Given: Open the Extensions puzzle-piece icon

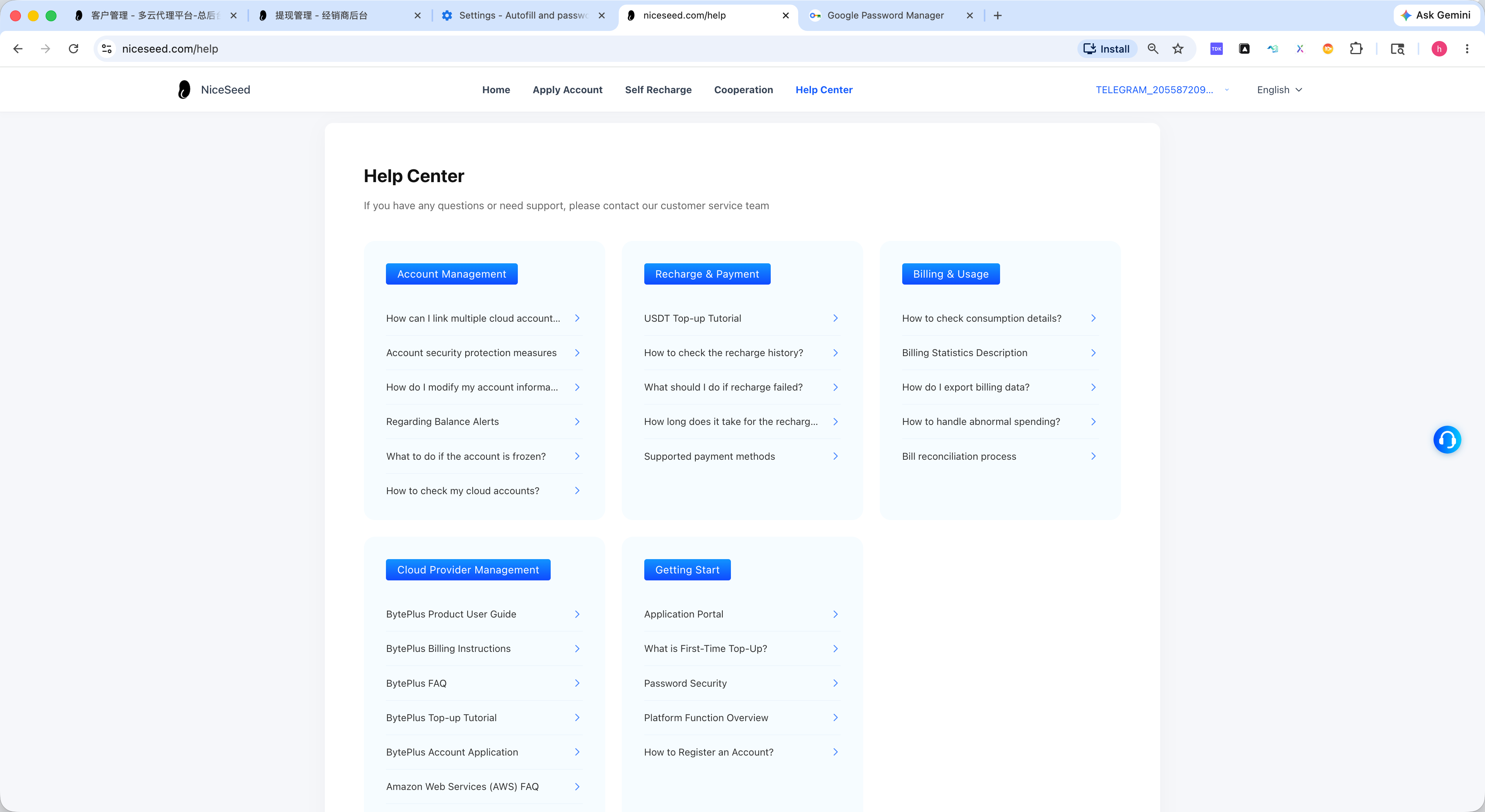Looking at the screenshot, I should point(1357,49).
